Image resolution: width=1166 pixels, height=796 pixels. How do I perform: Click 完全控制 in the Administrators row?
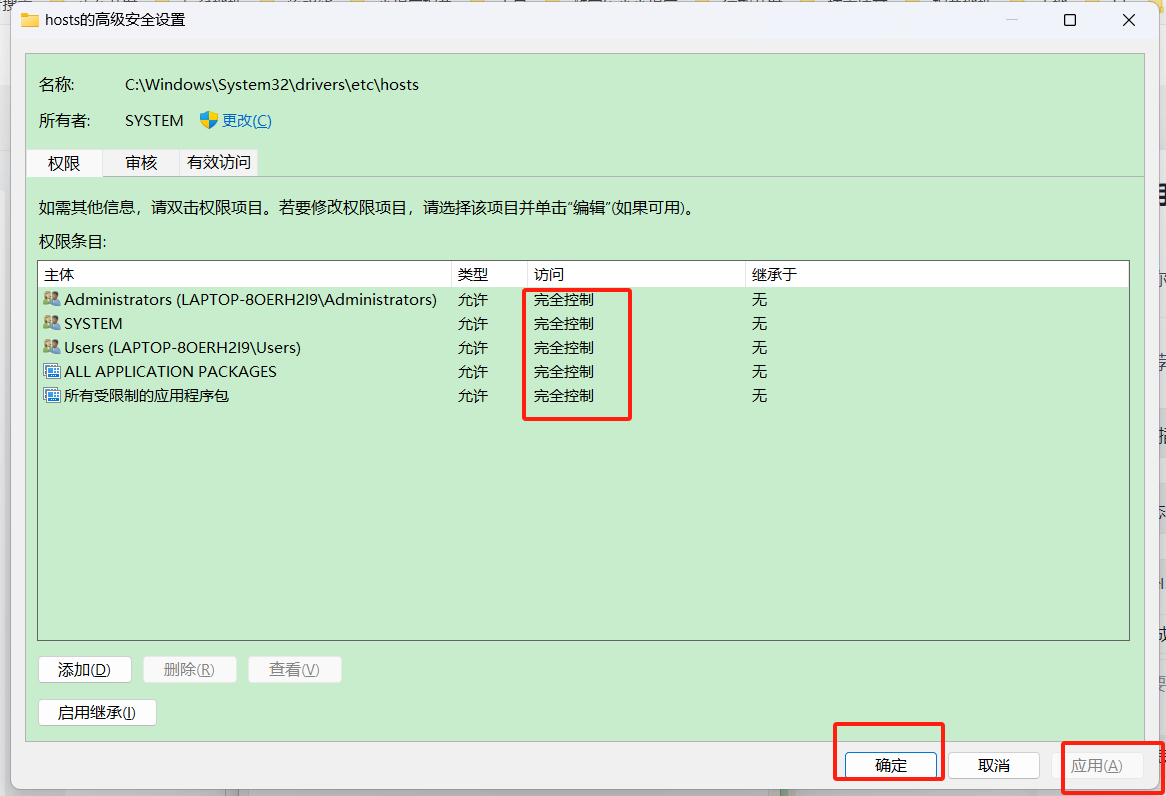[564, 299]
